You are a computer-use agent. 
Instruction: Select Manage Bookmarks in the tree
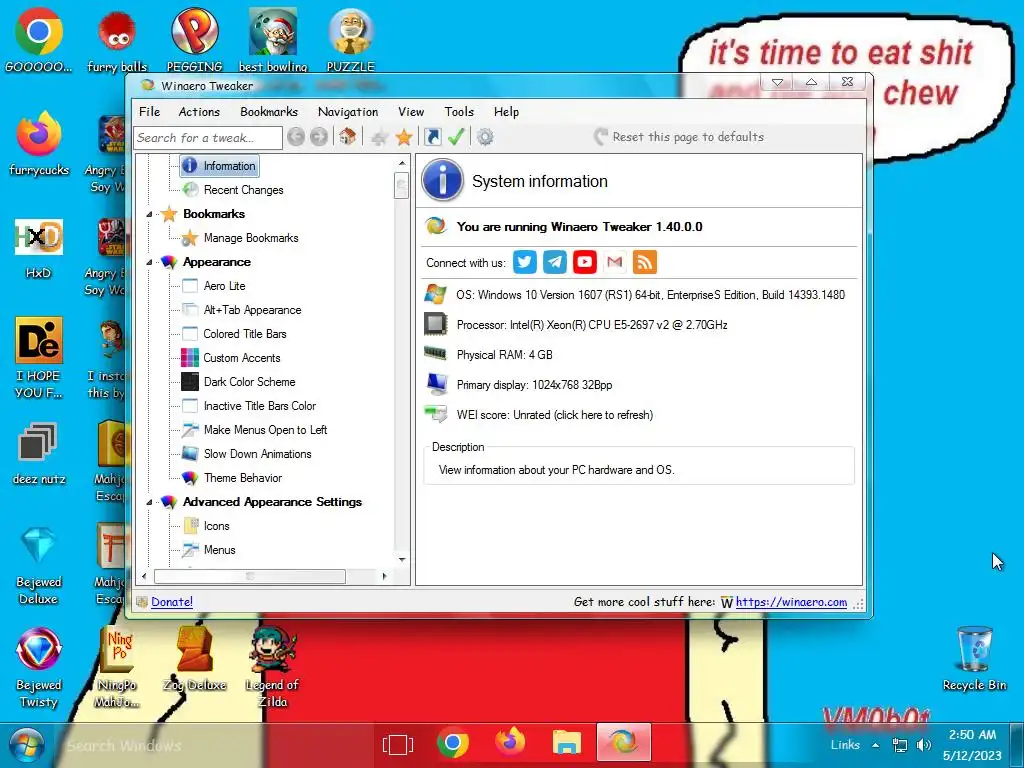click(x=251, y=238)
